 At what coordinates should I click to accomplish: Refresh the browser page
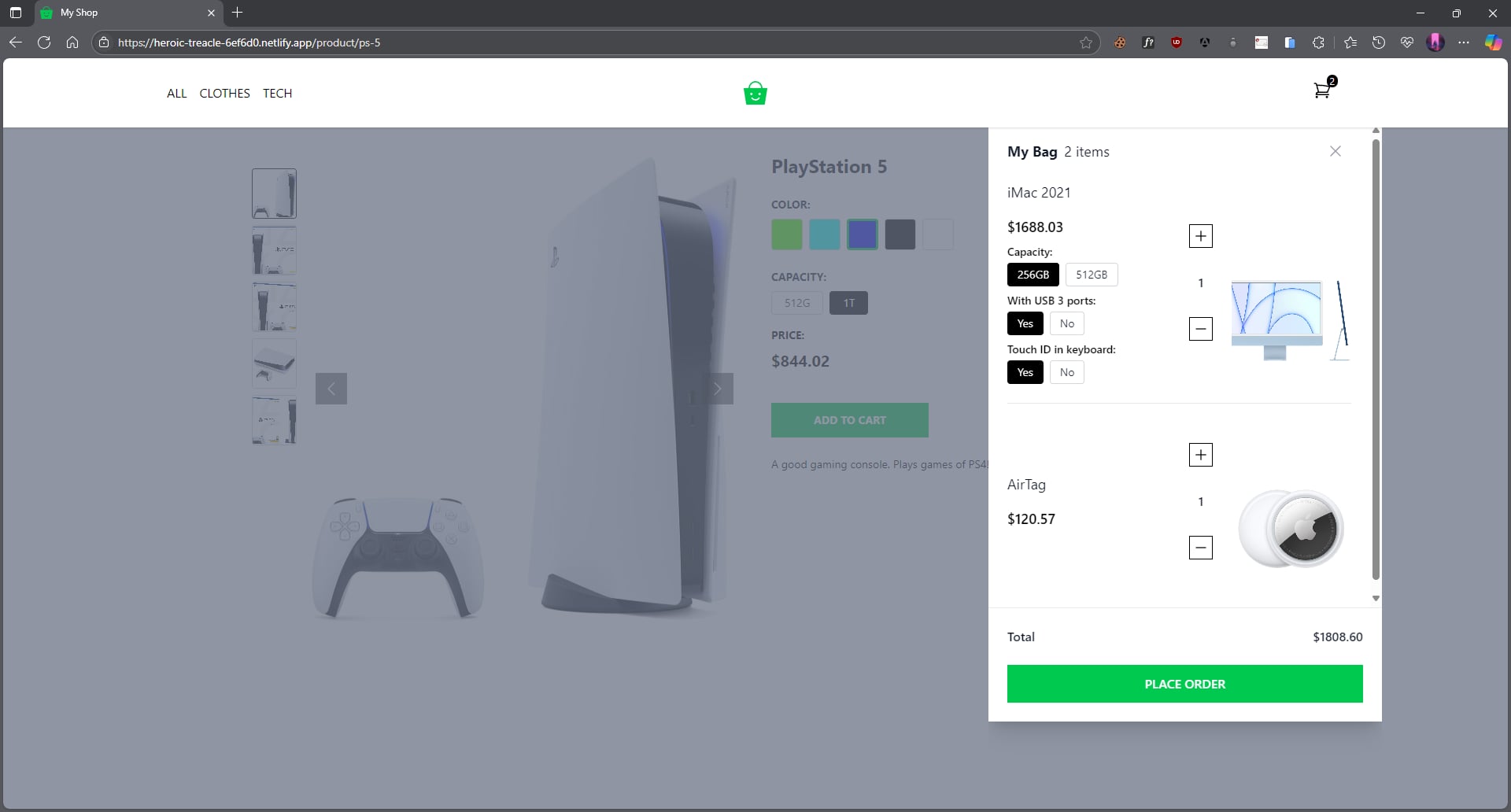tap(44, 42)
